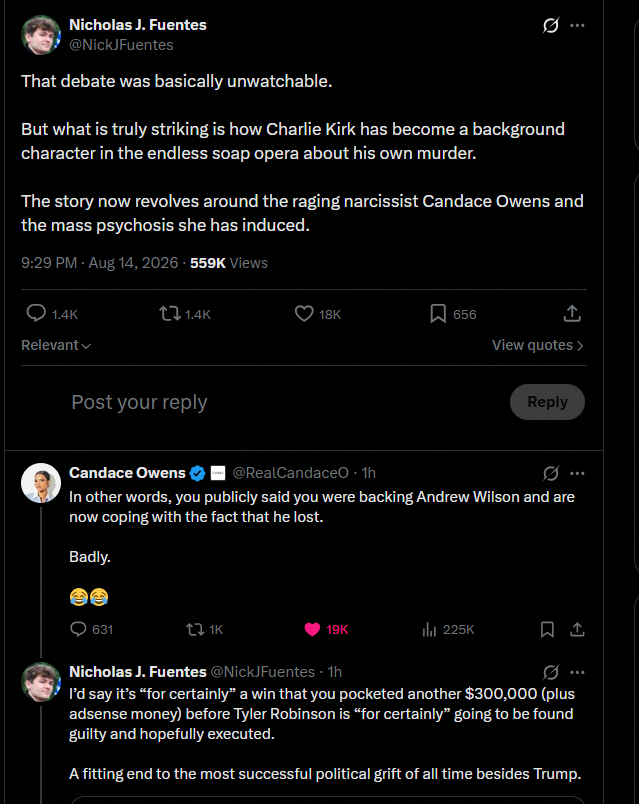Share Candace Owens reply

[x=577, y=629]
